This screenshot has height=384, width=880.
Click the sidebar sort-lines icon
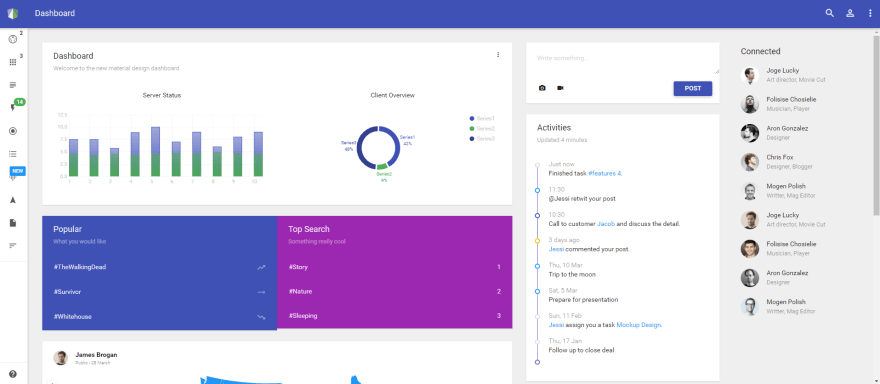[x=13, y=245]
